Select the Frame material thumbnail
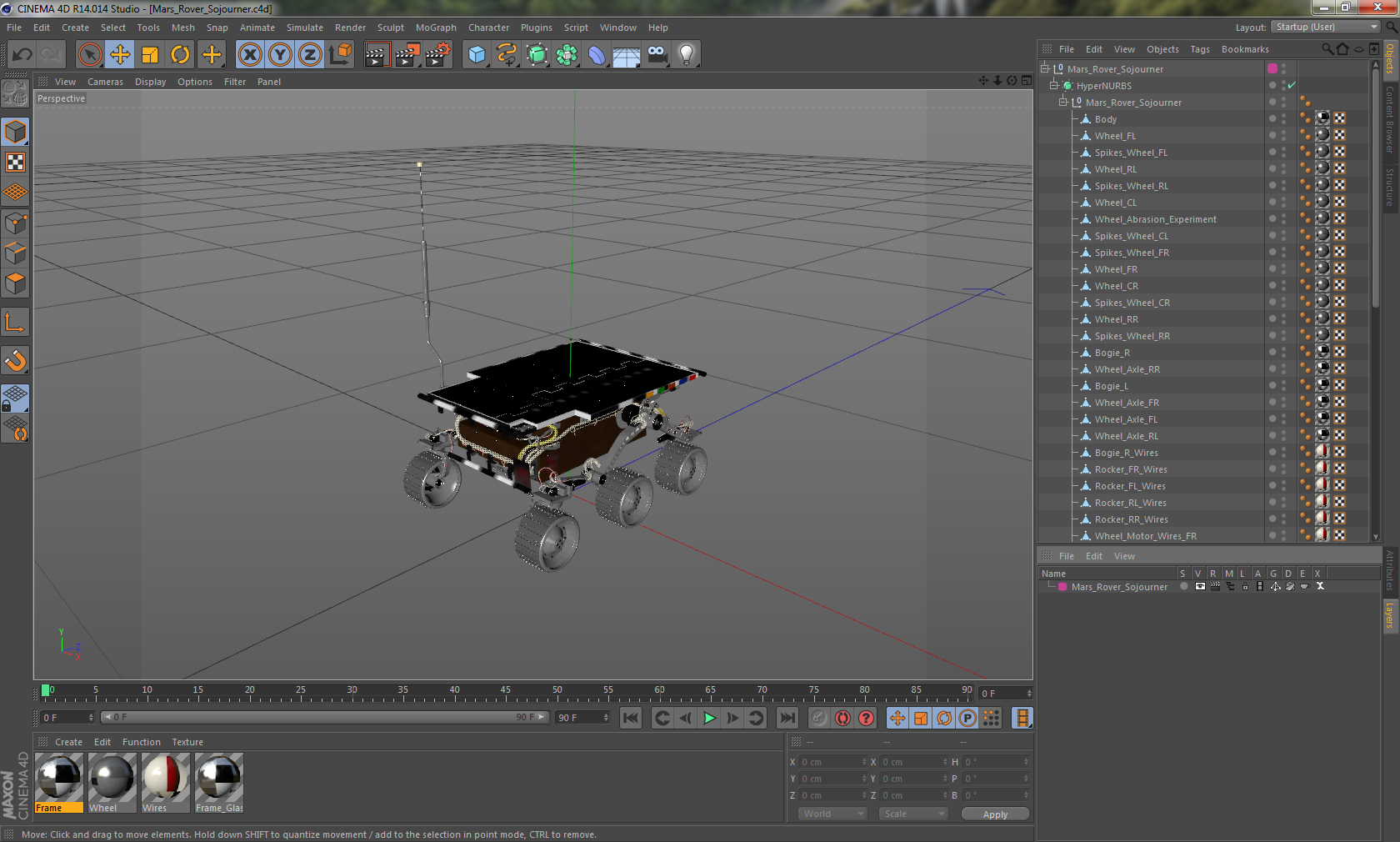Image resolution: width=1400 pixels, height=842 pixels. point(58,783)
